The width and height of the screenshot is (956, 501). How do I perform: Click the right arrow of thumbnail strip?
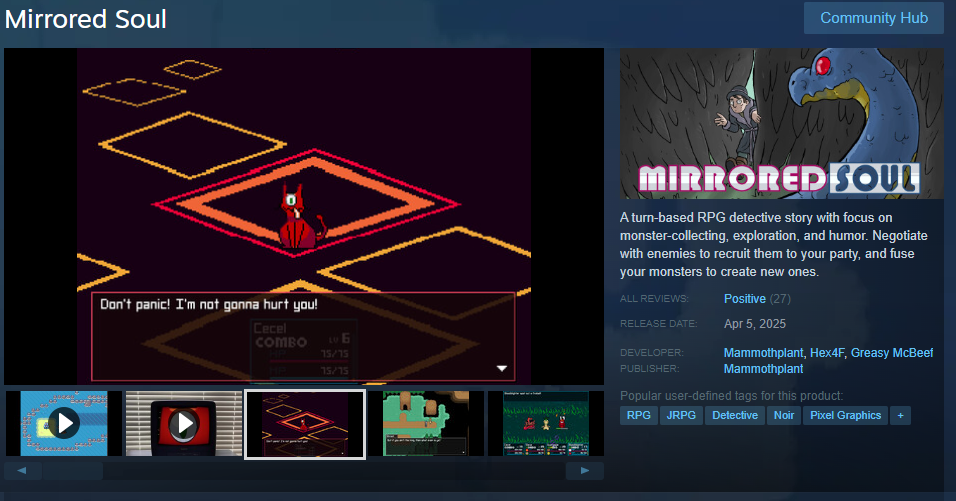585,471
